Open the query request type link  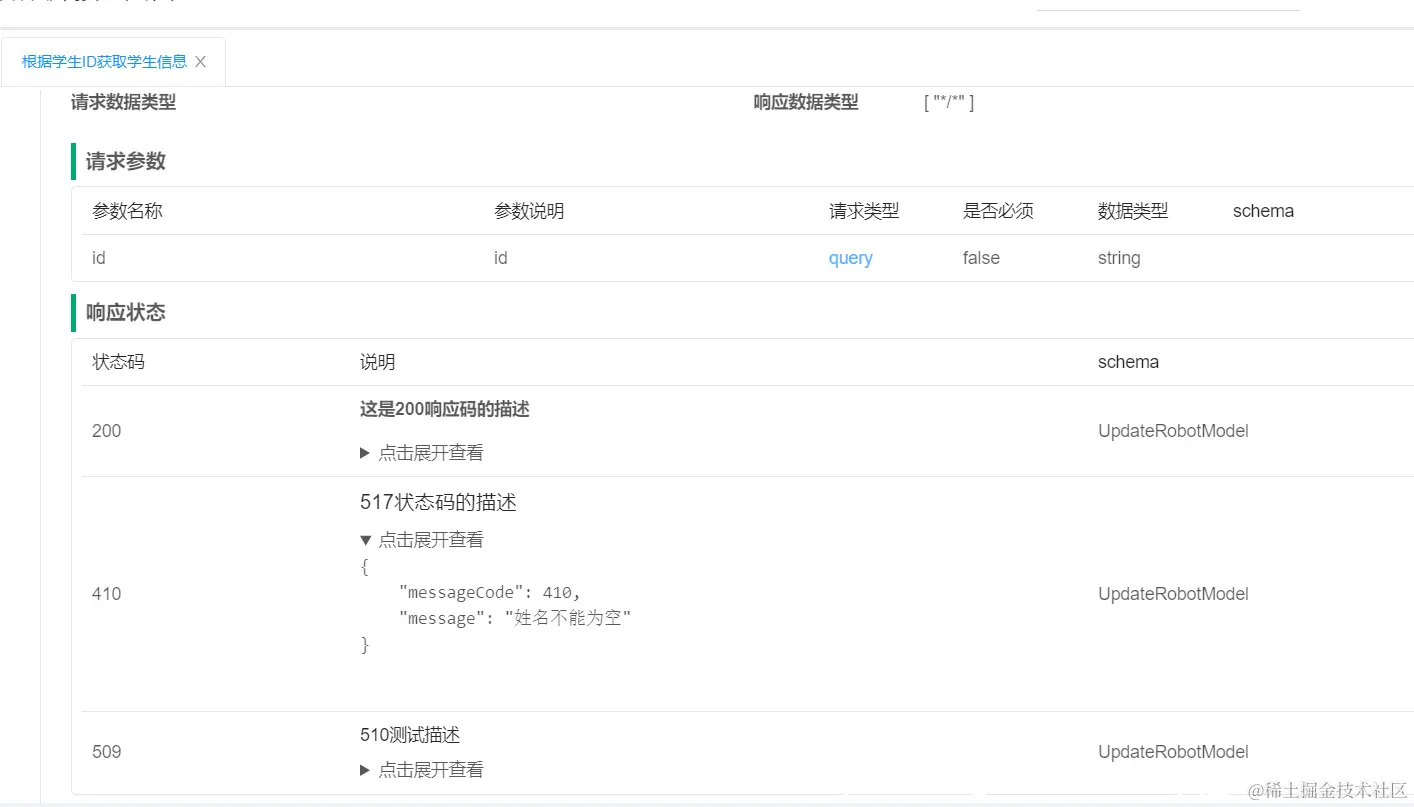coord(850,258)
